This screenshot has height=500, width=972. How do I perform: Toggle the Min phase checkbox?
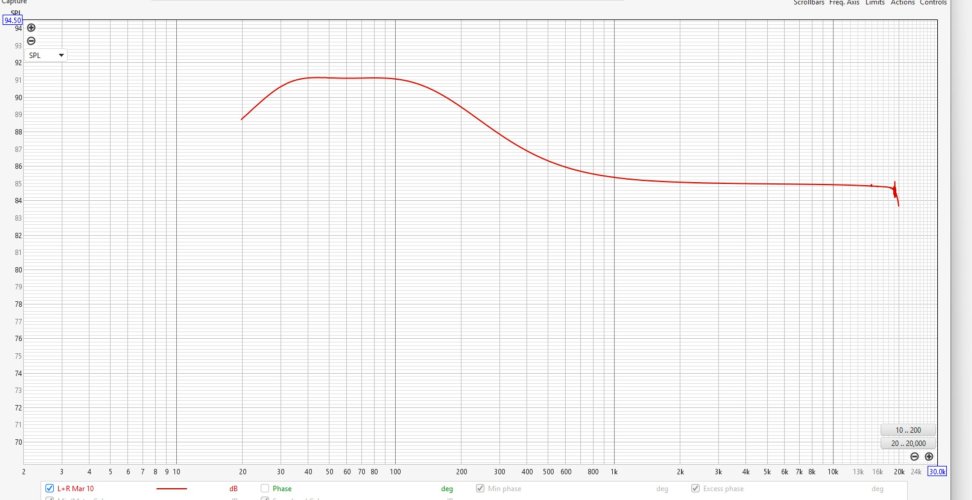[480, 489]
